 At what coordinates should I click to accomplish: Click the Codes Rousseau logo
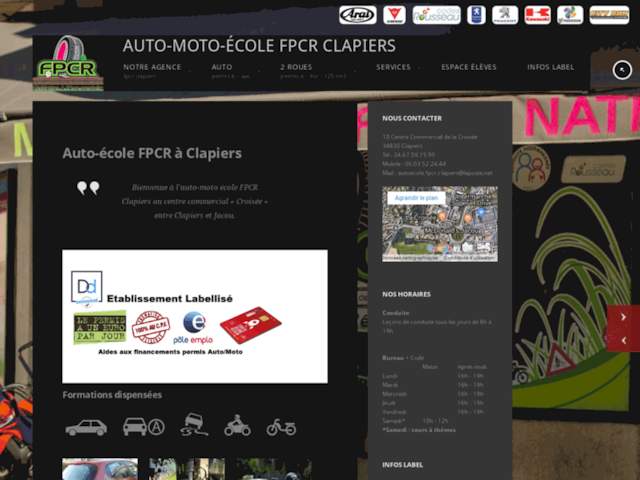[436, 15]
